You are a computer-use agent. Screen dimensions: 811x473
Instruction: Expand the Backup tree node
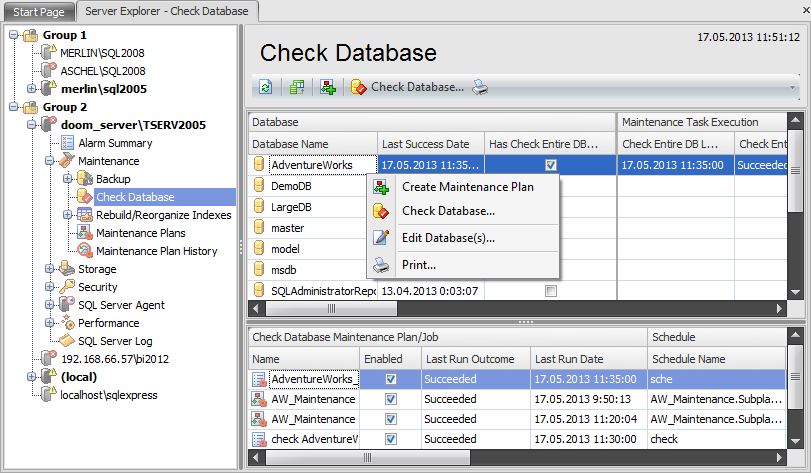67,179
